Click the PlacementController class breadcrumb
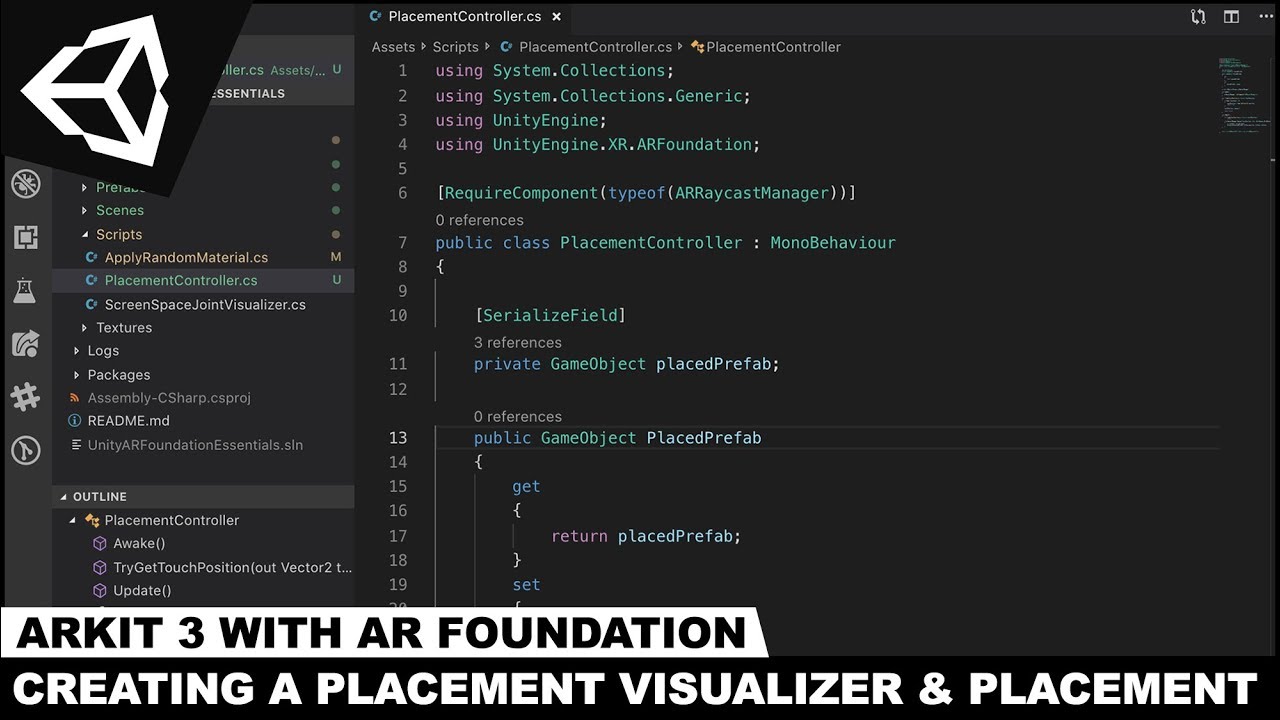1280x720 pixels. [x=773, y=47]
